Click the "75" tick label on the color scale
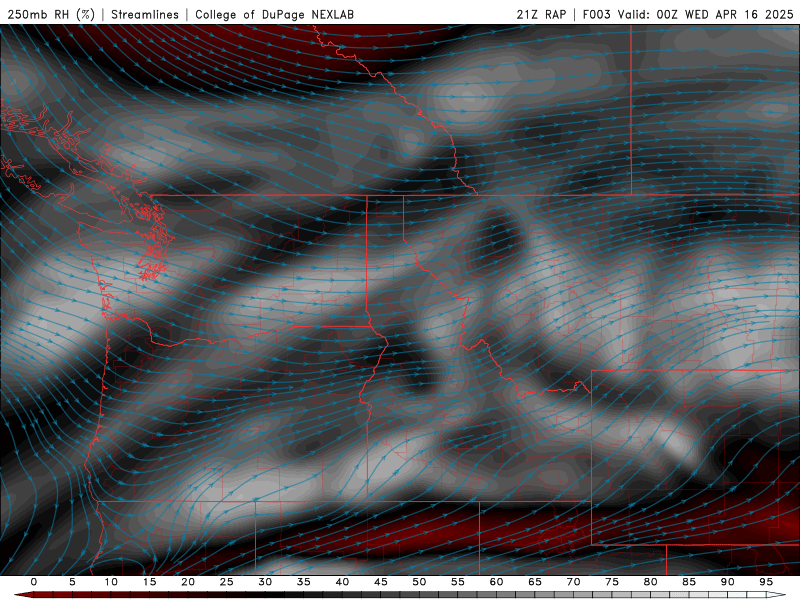This screenshot has width=800, height=600. pos(612,582)
